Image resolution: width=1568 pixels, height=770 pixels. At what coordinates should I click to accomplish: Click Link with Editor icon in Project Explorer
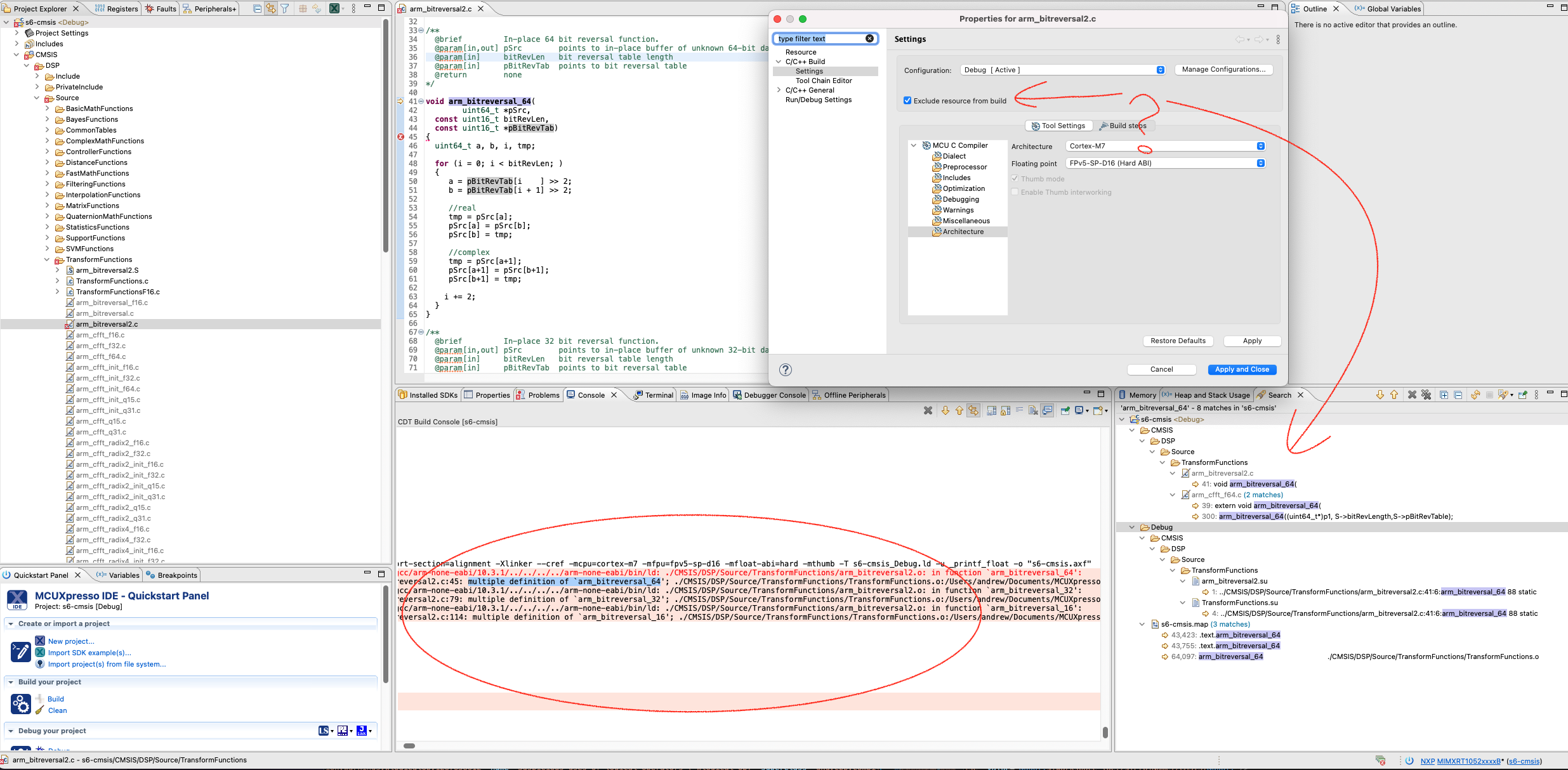point(271,8)
